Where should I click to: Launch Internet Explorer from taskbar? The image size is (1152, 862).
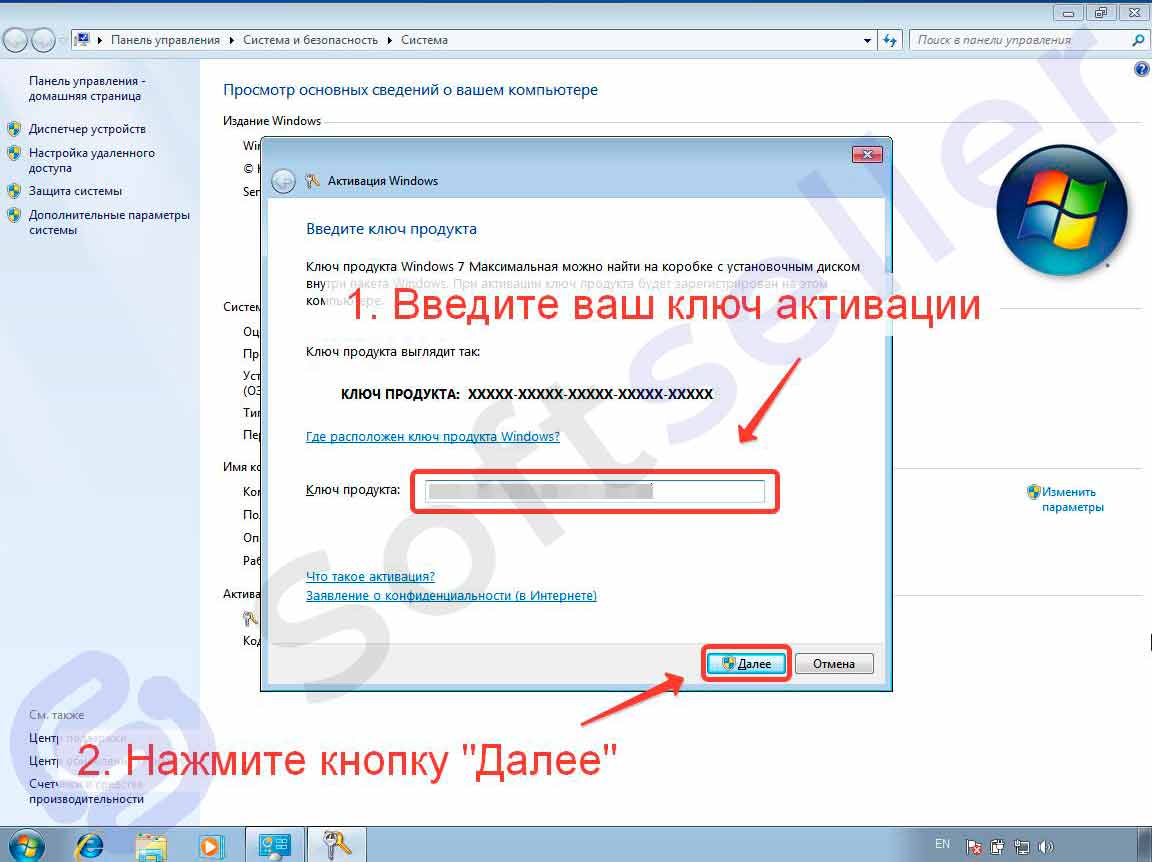tap(89, 845)
